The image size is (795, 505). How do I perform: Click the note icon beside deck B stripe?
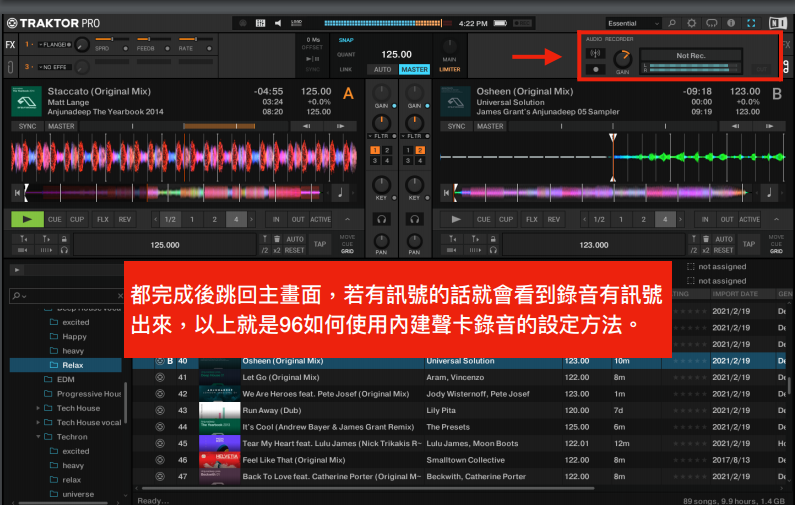(x=769, y=193)
